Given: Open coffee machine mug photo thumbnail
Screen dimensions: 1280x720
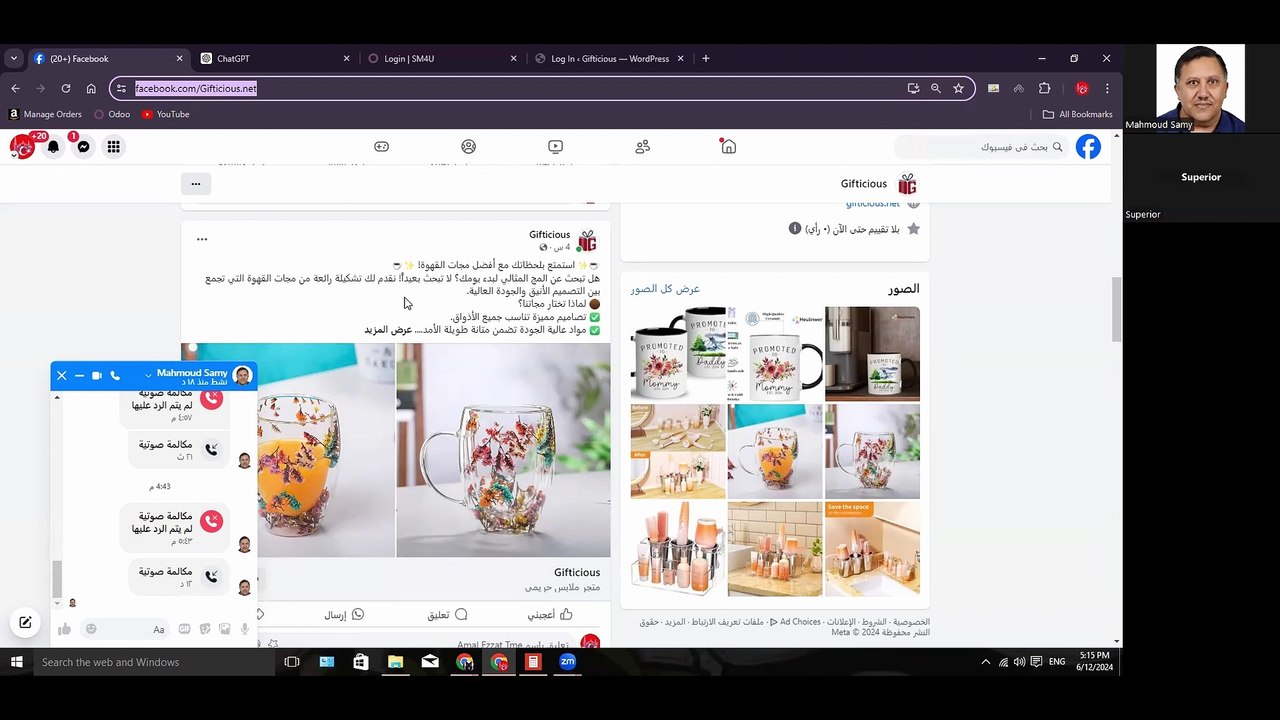Looking at the screenshot, I should (x=872, y=354).
